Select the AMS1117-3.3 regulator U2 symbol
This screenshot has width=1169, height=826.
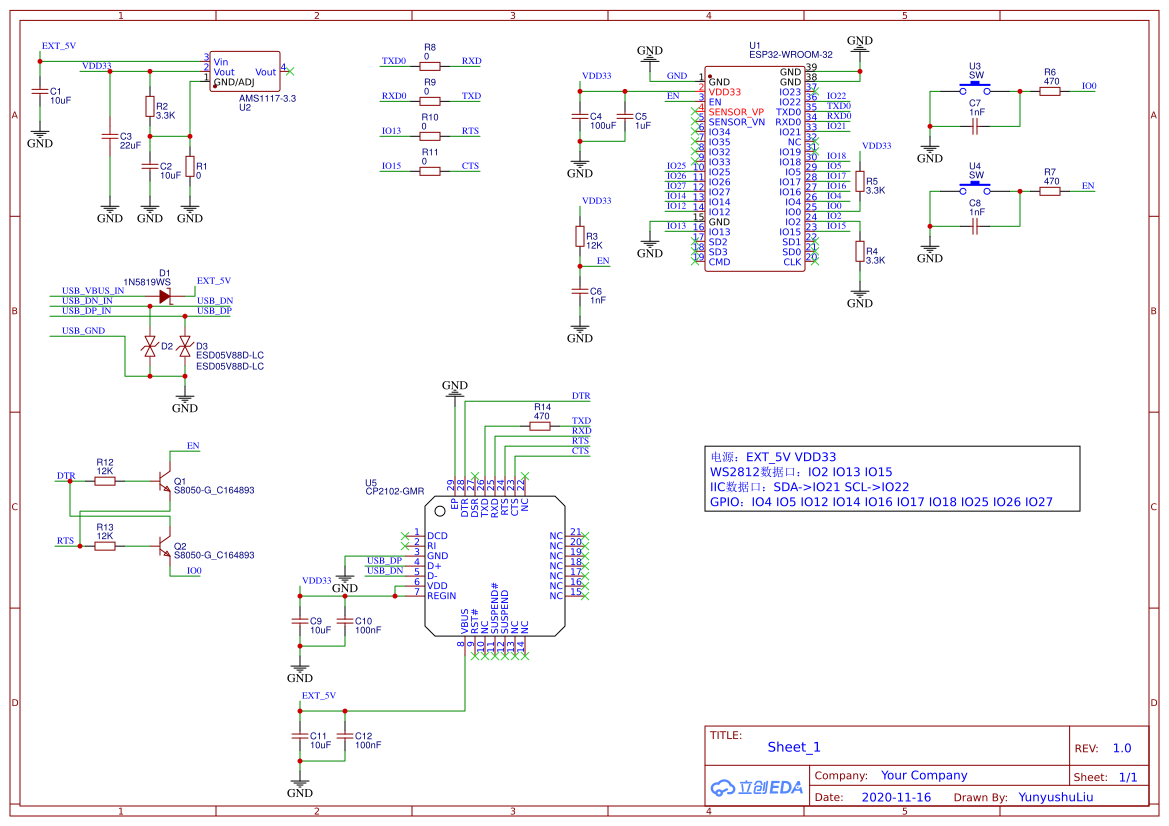[x=245, y=72]
